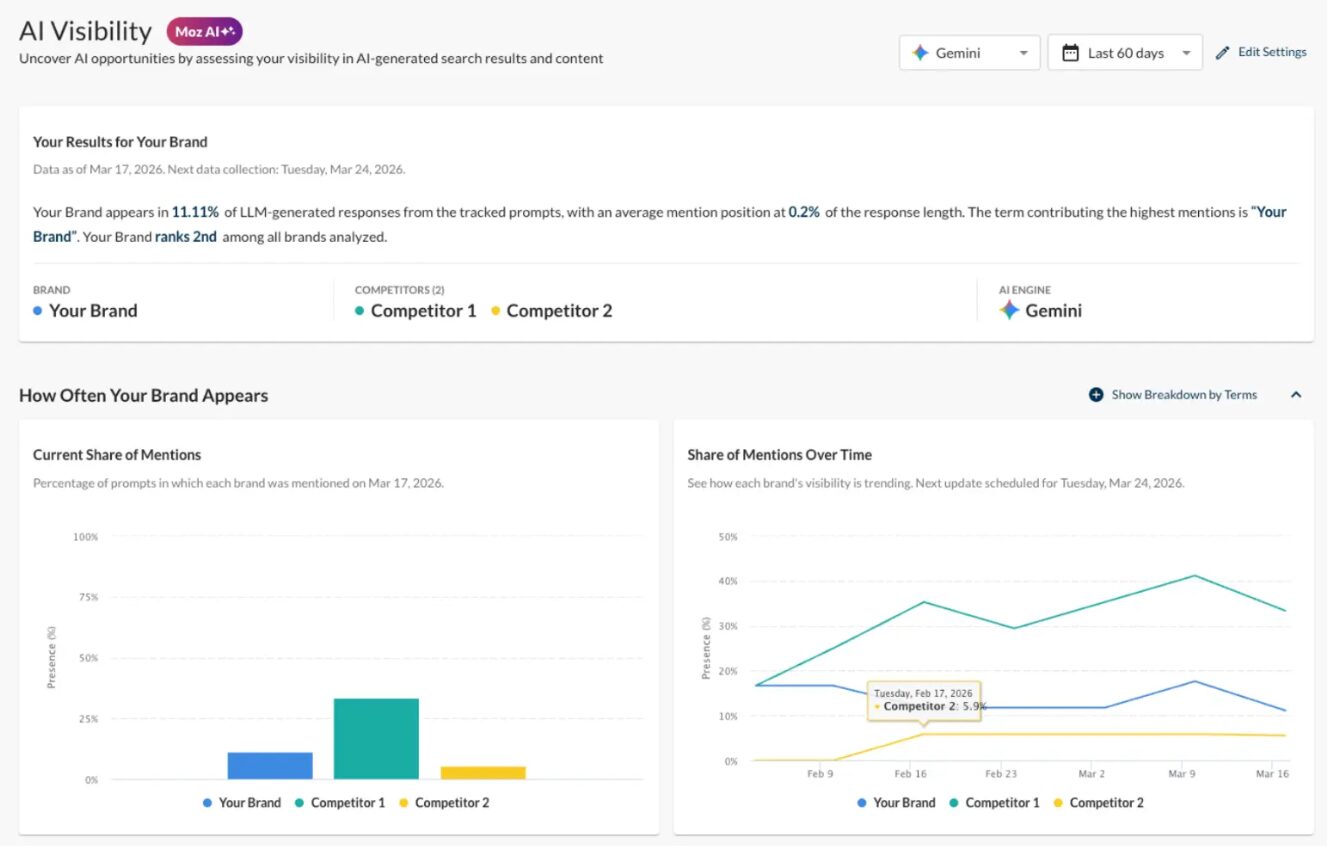Image resolution: width=1327 pixels, height=846 pixels.
Task: Toggle Competitor 1 in bar chart legend
Action: tap(339, 803)
